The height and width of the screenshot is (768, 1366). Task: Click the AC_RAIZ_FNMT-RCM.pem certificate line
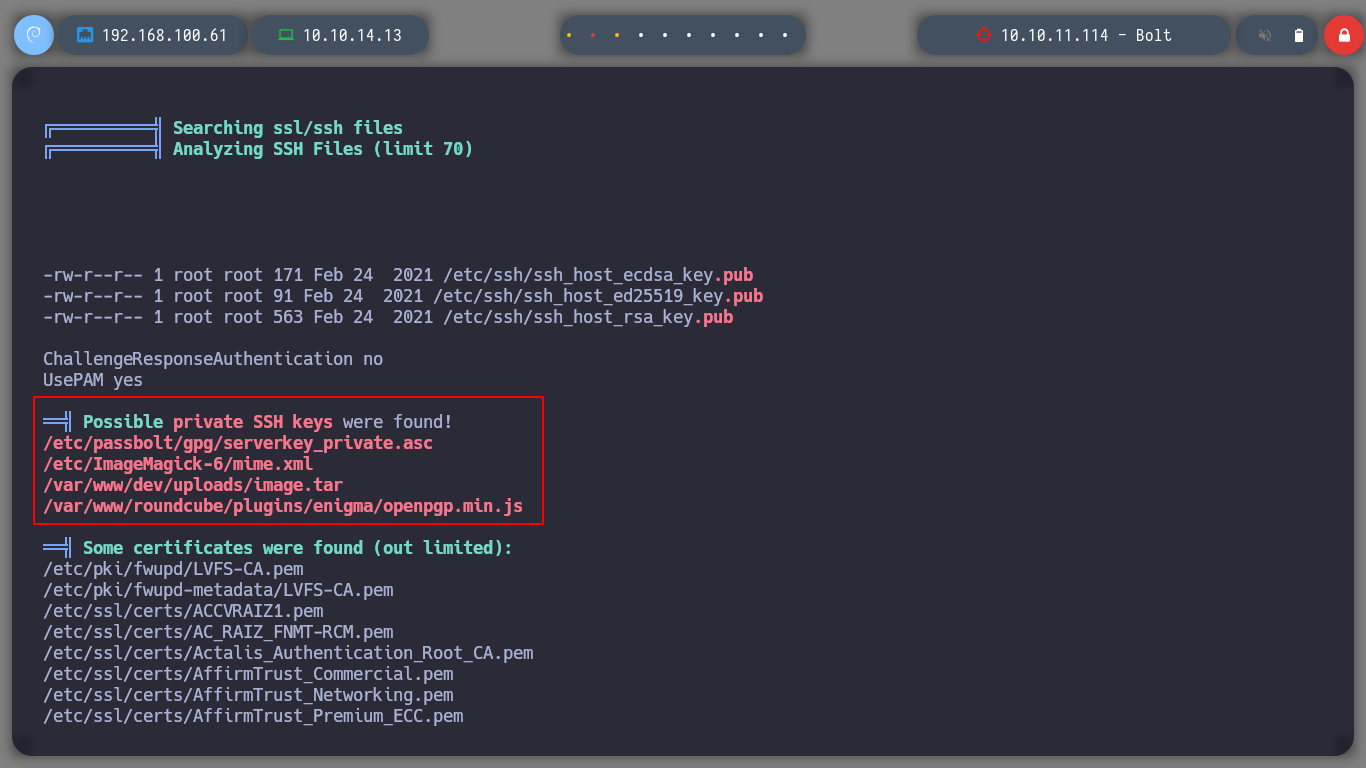(218, 632)
